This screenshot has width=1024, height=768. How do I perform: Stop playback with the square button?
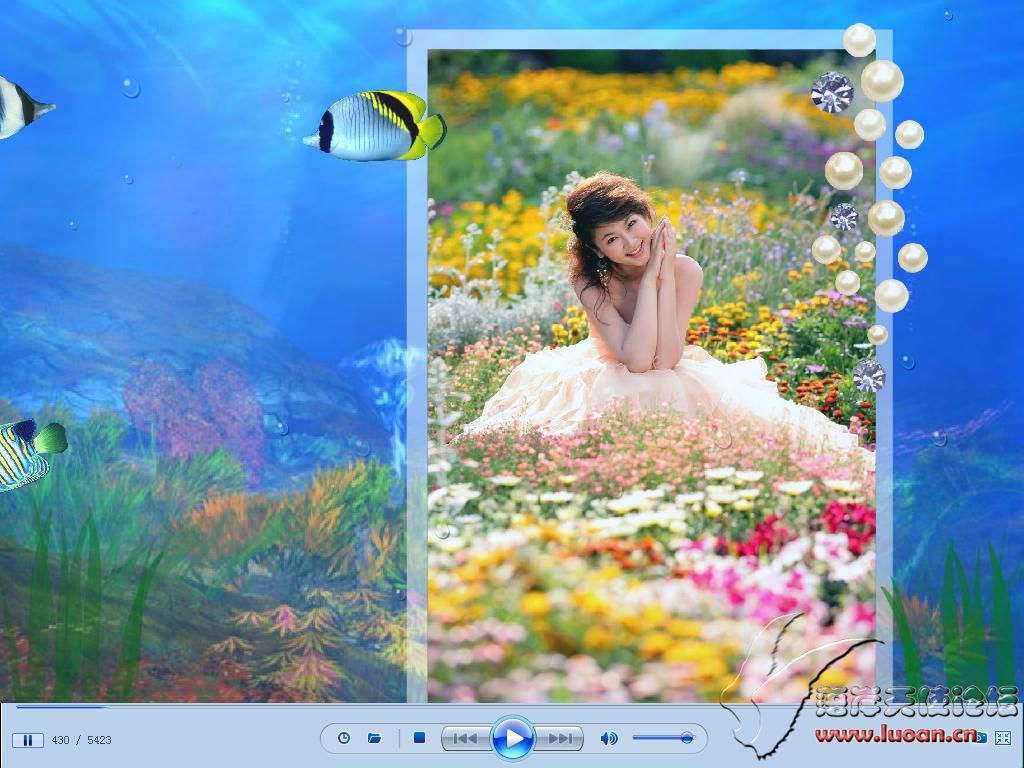[419, 738]
